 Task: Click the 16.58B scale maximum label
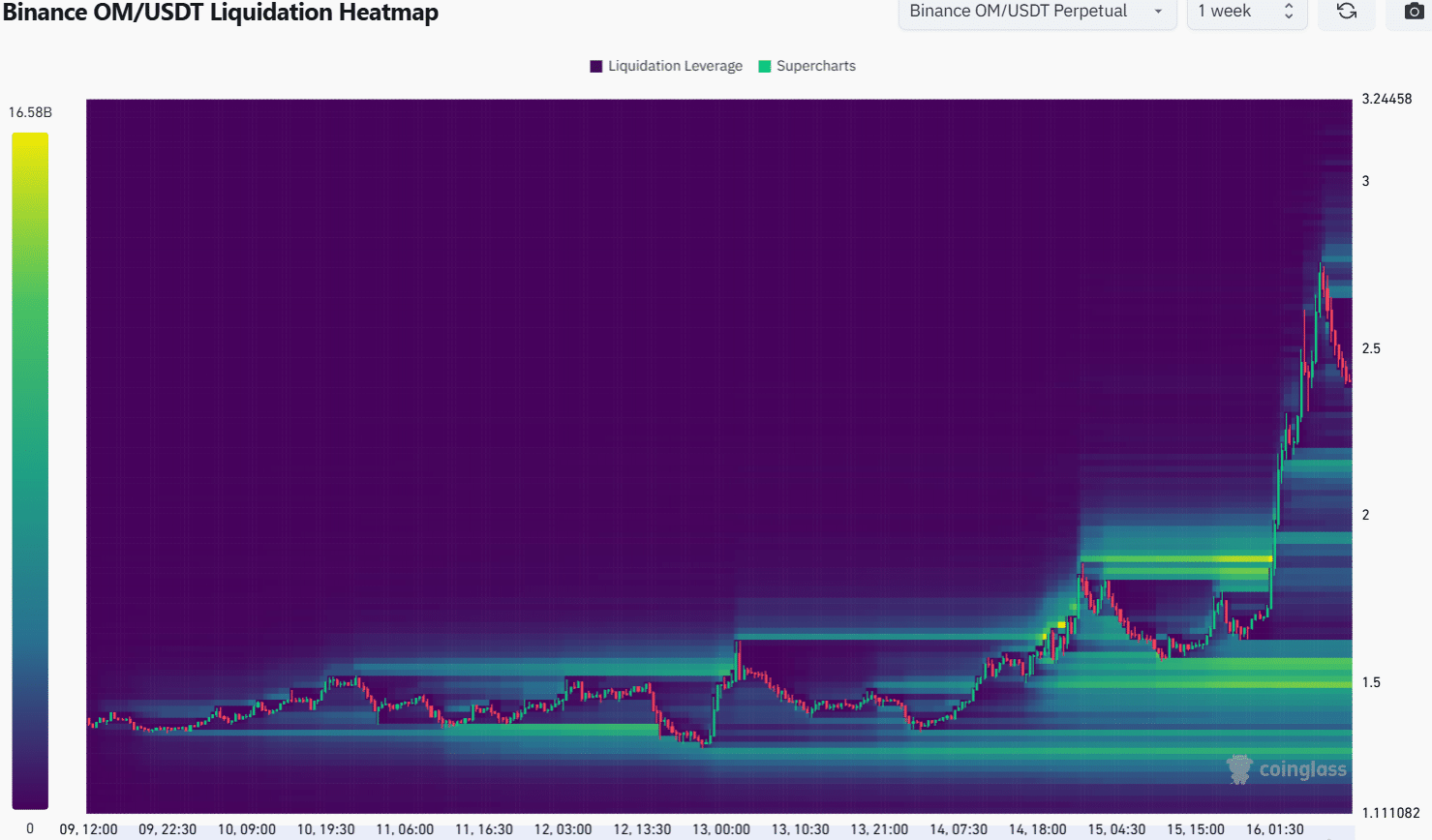(30, 112)
